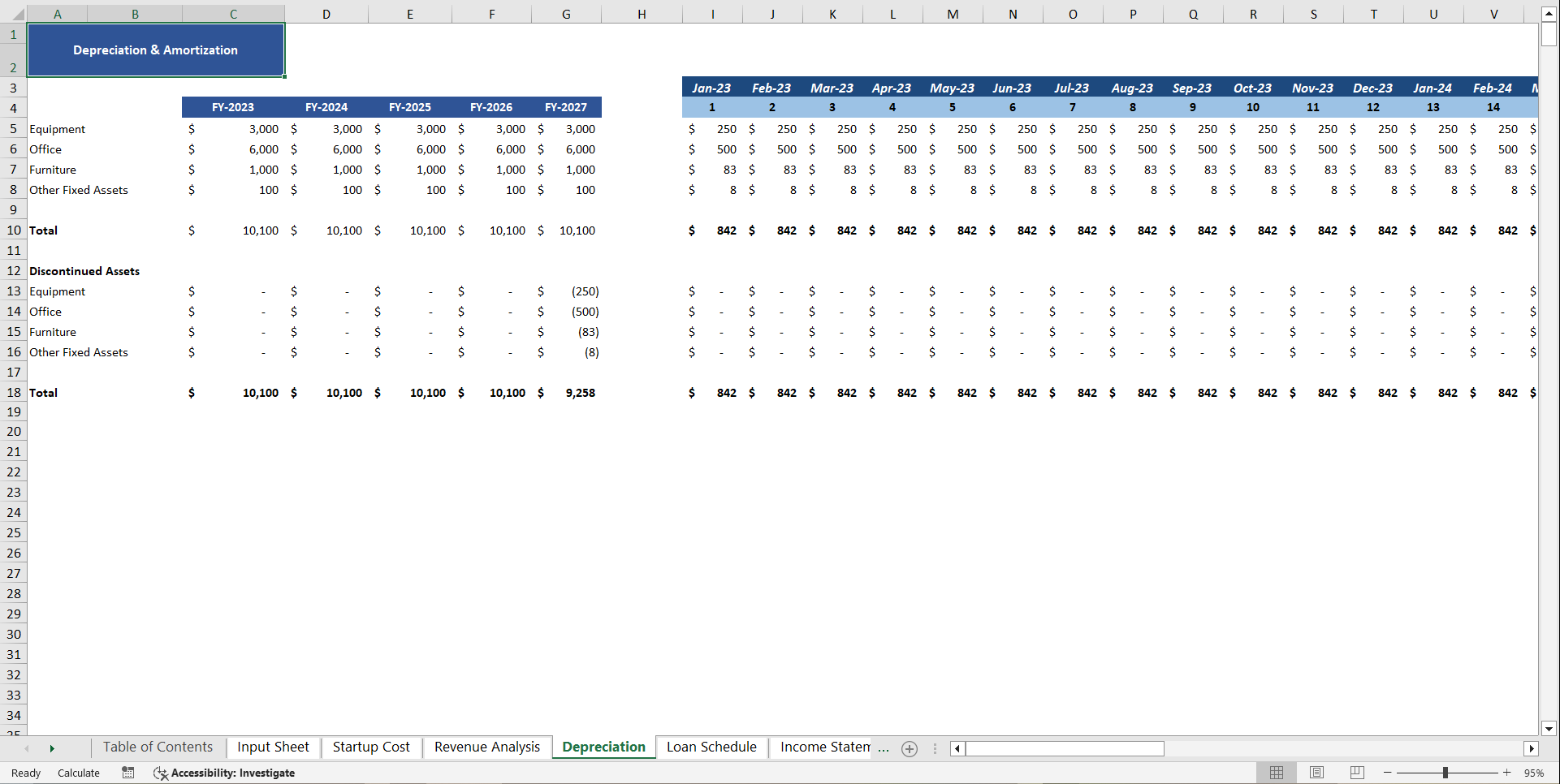
Task: Select Page Layout view icon
Action: [x=1316, y=773]
